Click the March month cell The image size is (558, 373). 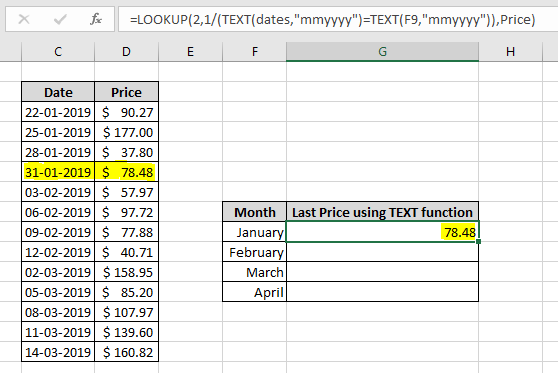click(254, 272)
